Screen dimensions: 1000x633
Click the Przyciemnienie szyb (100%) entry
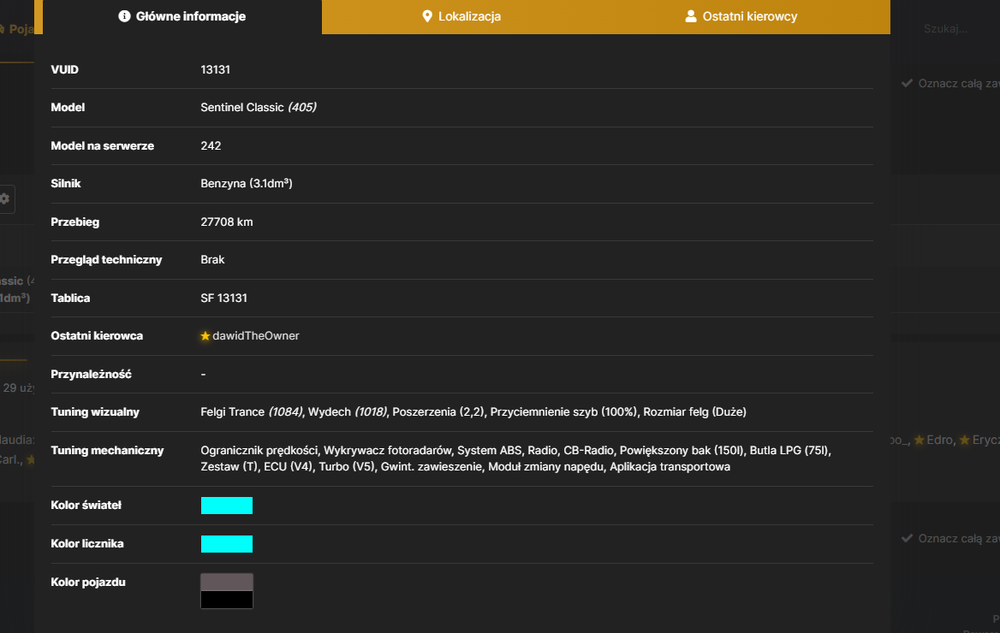564,412
